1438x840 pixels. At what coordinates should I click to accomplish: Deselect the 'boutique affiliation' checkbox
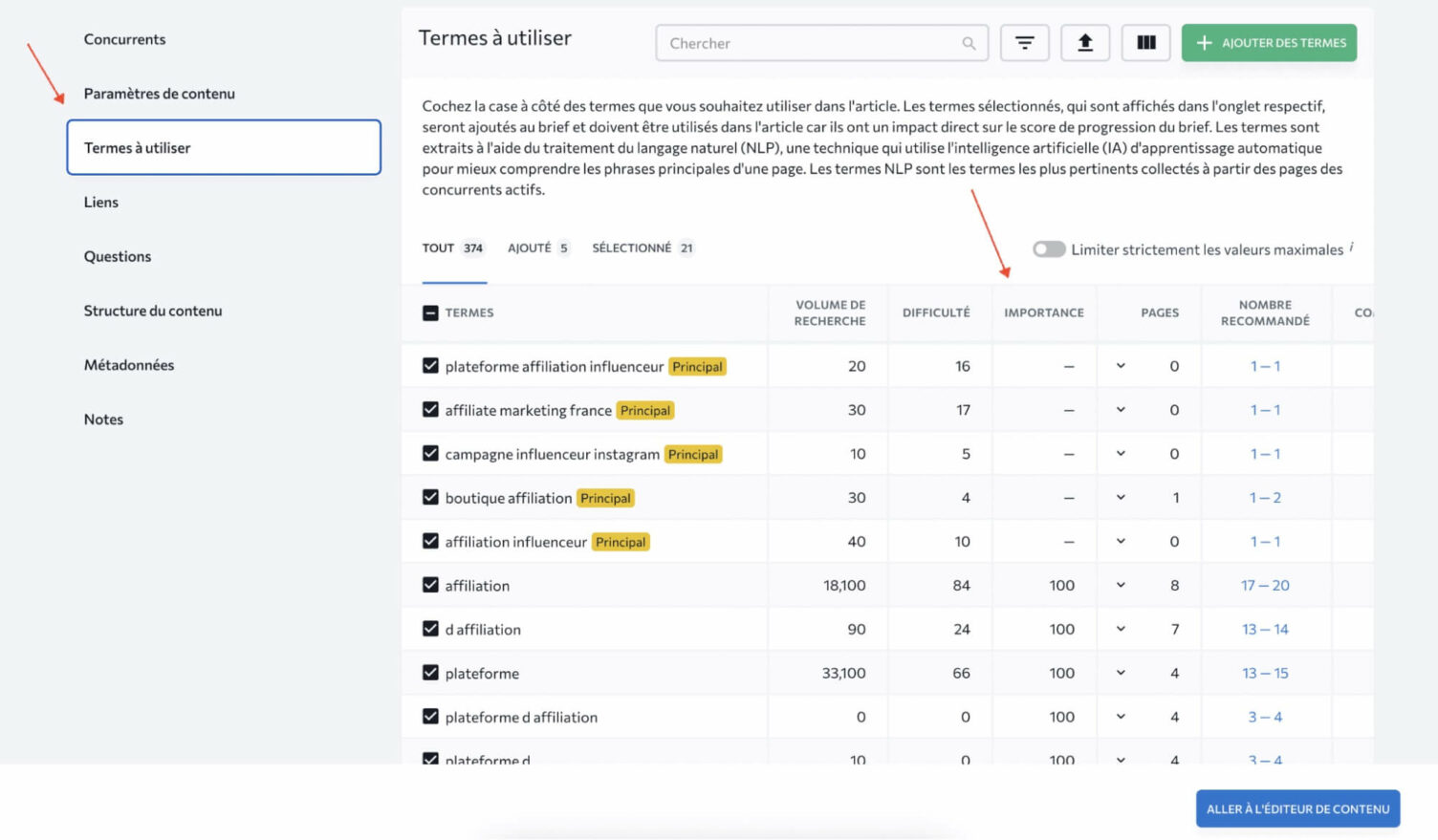[430, 498]
